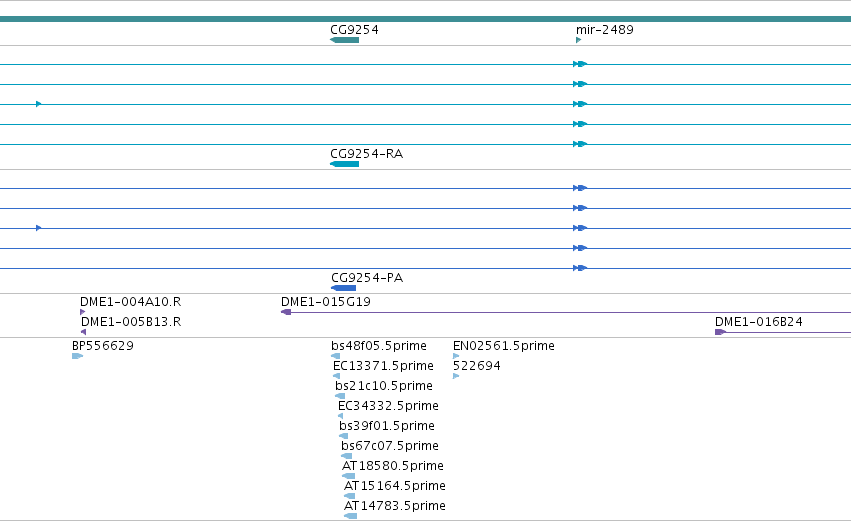The width and height of the screenshot is (851, 521).
Task: Select the arrow glyph under AT18580.5prime
Action: (x=348, y=476)
